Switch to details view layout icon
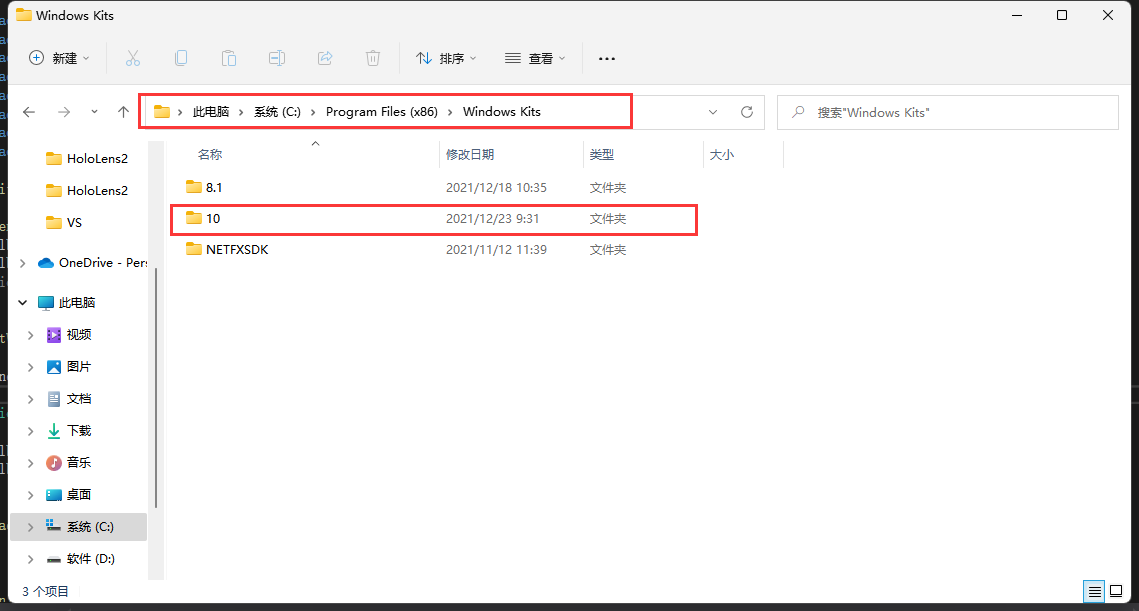Image resolution: width=1139 pixels, height=611 pixels. 1094,591
